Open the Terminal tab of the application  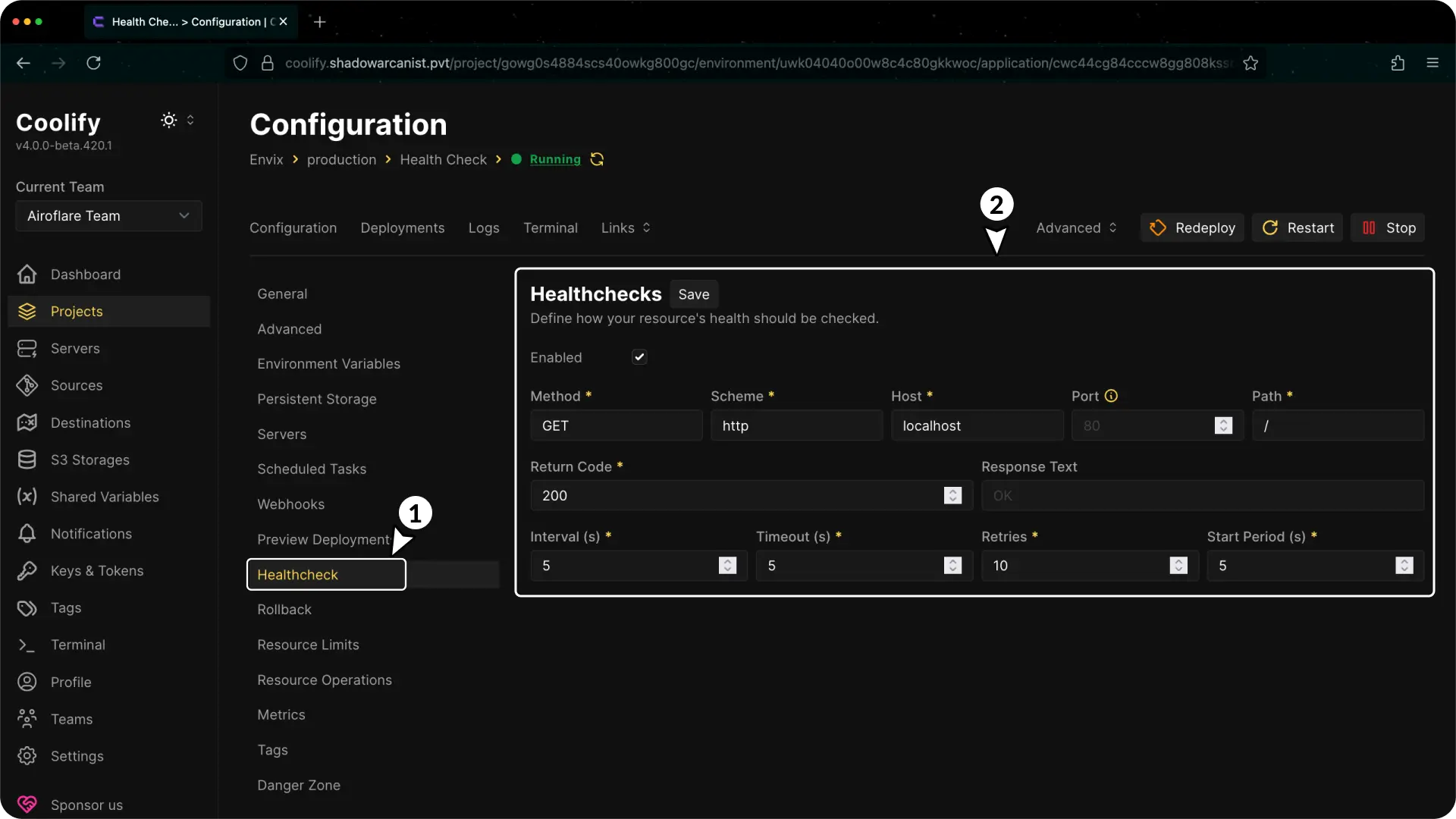551,228
